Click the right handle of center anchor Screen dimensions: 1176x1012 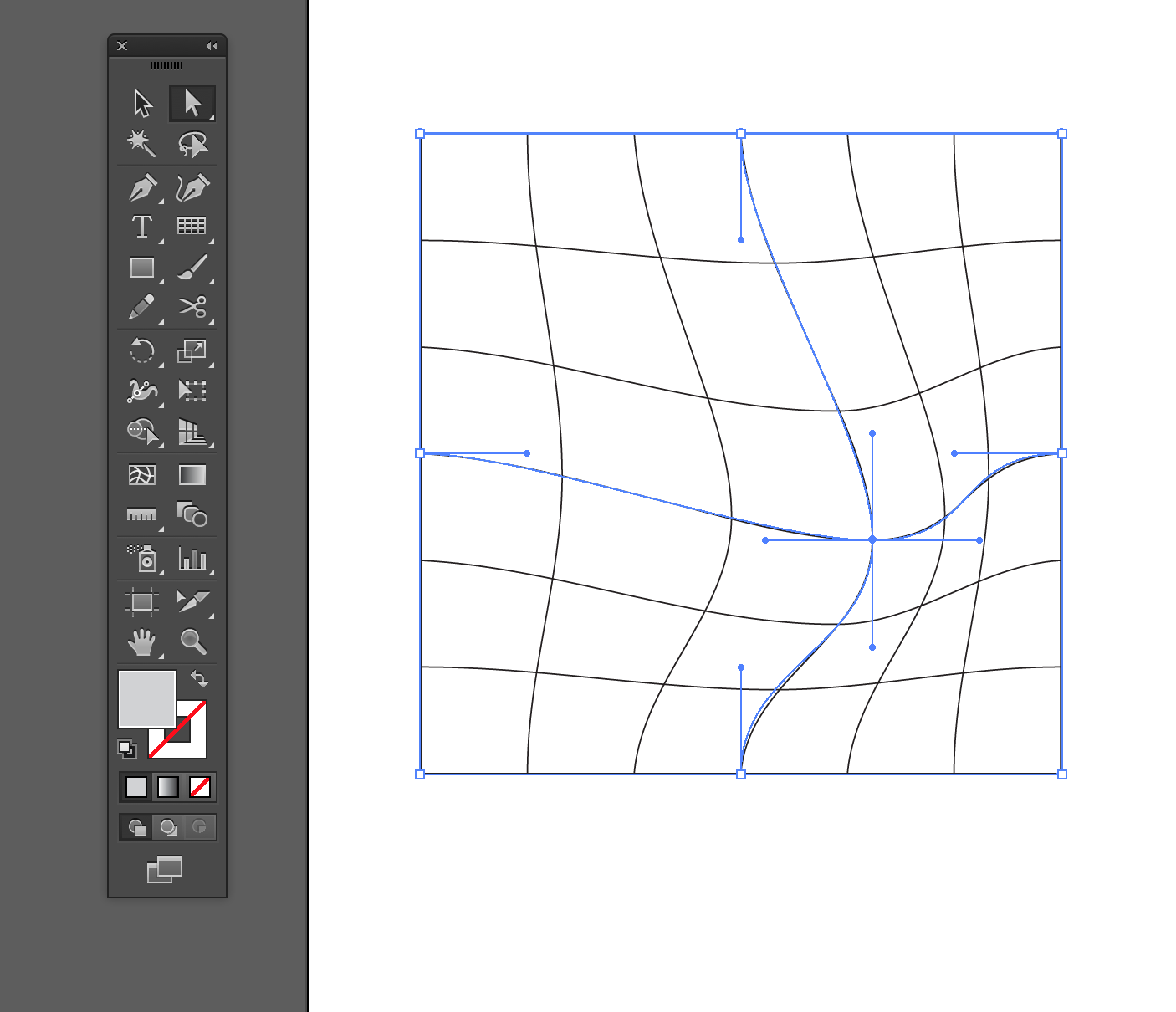(x=979, y=540)
